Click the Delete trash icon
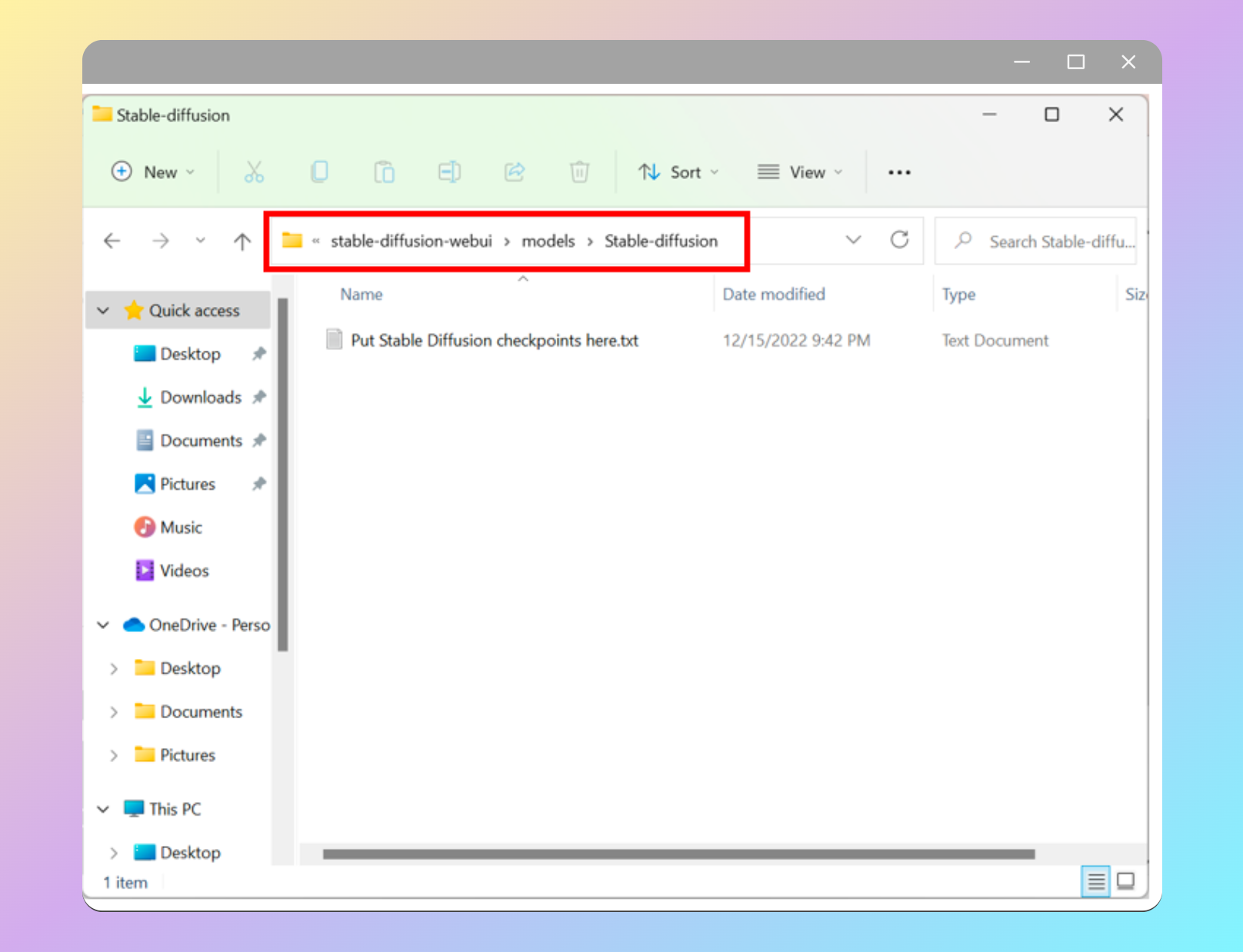 pos(579,172)
